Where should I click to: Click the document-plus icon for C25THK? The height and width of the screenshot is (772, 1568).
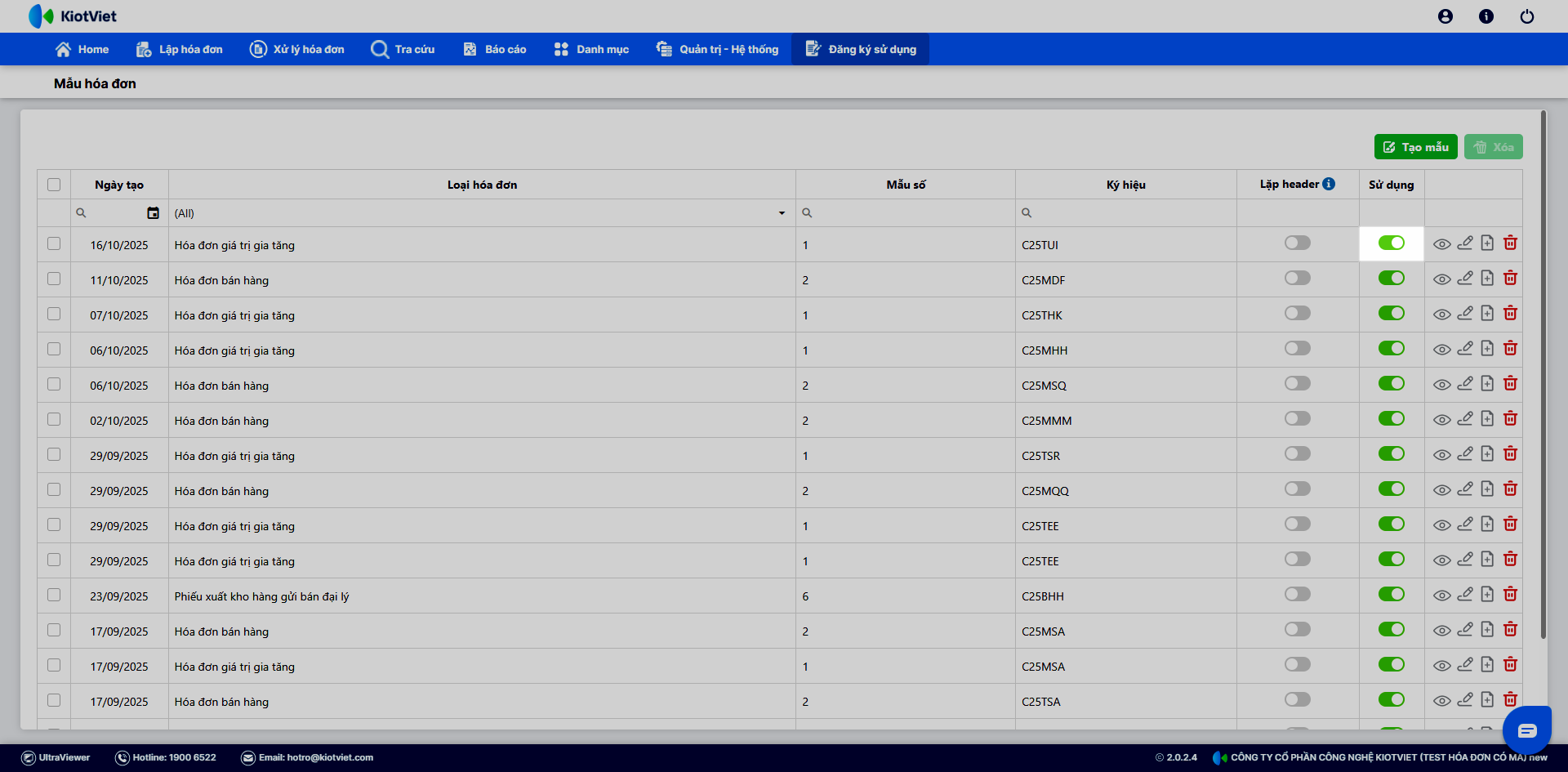point(1487,313)
